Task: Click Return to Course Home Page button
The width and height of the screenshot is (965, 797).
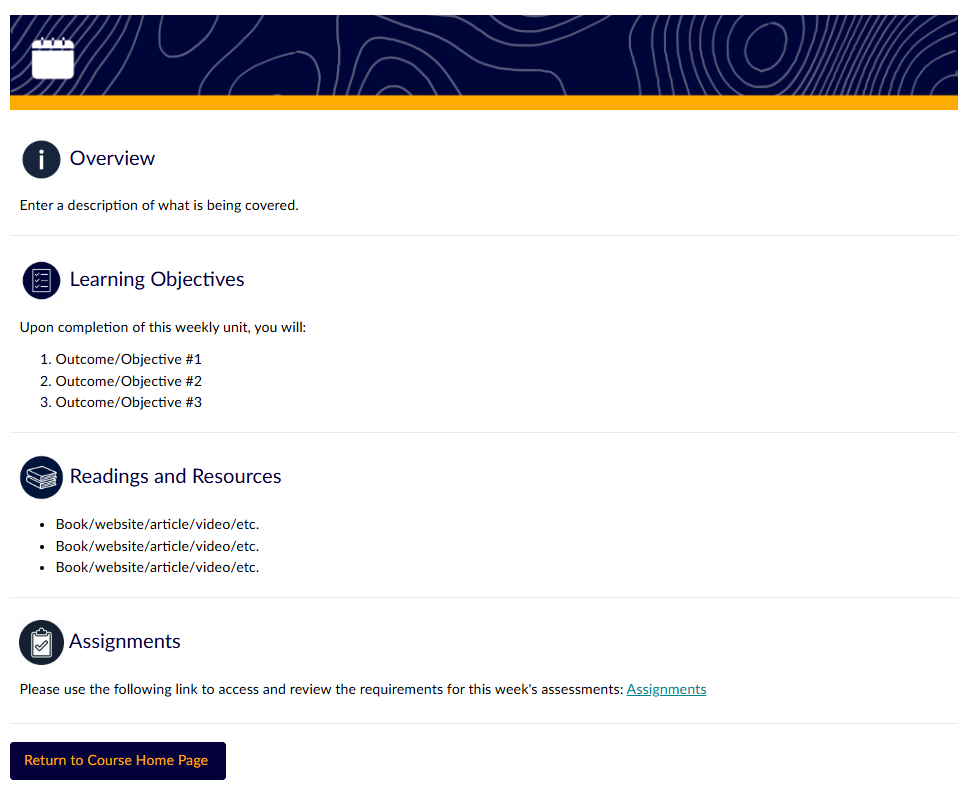Action: tap(118, 761)
